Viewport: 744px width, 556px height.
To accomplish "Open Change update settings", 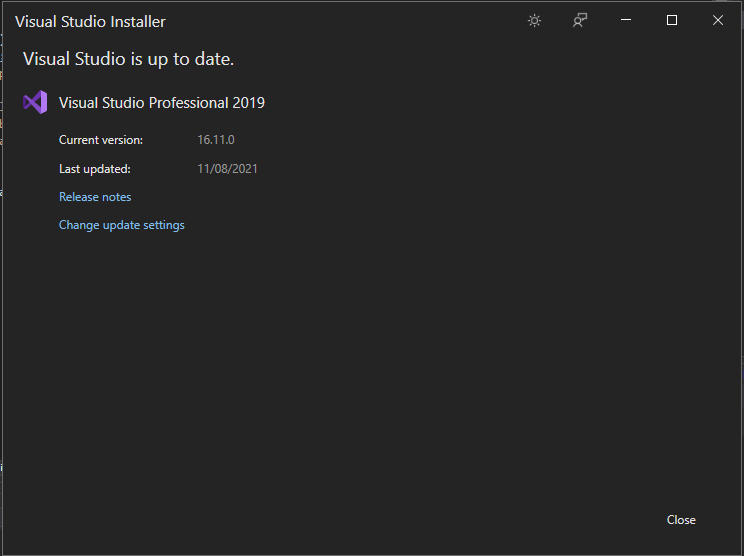I will pyautogui.click(x=121, y=225).
